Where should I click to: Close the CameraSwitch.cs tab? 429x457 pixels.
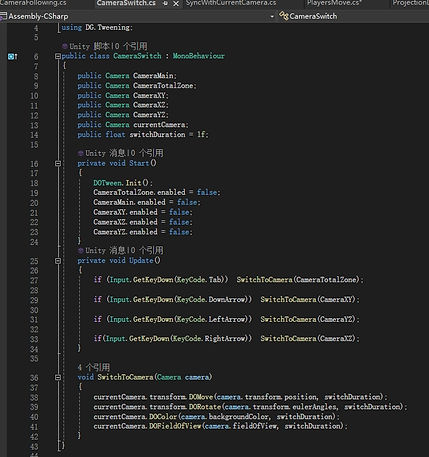[x=176, y=4]
